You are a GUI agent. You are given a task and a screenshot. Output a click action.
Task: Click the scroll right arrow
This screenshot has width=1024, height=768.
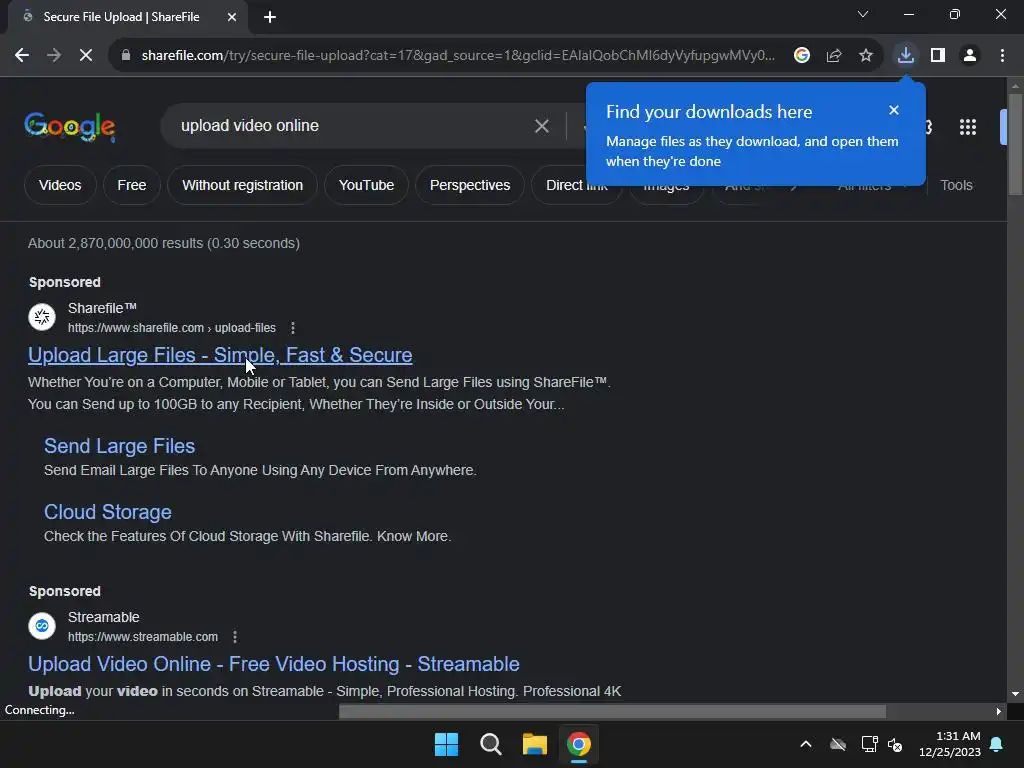tap(999, 711)
